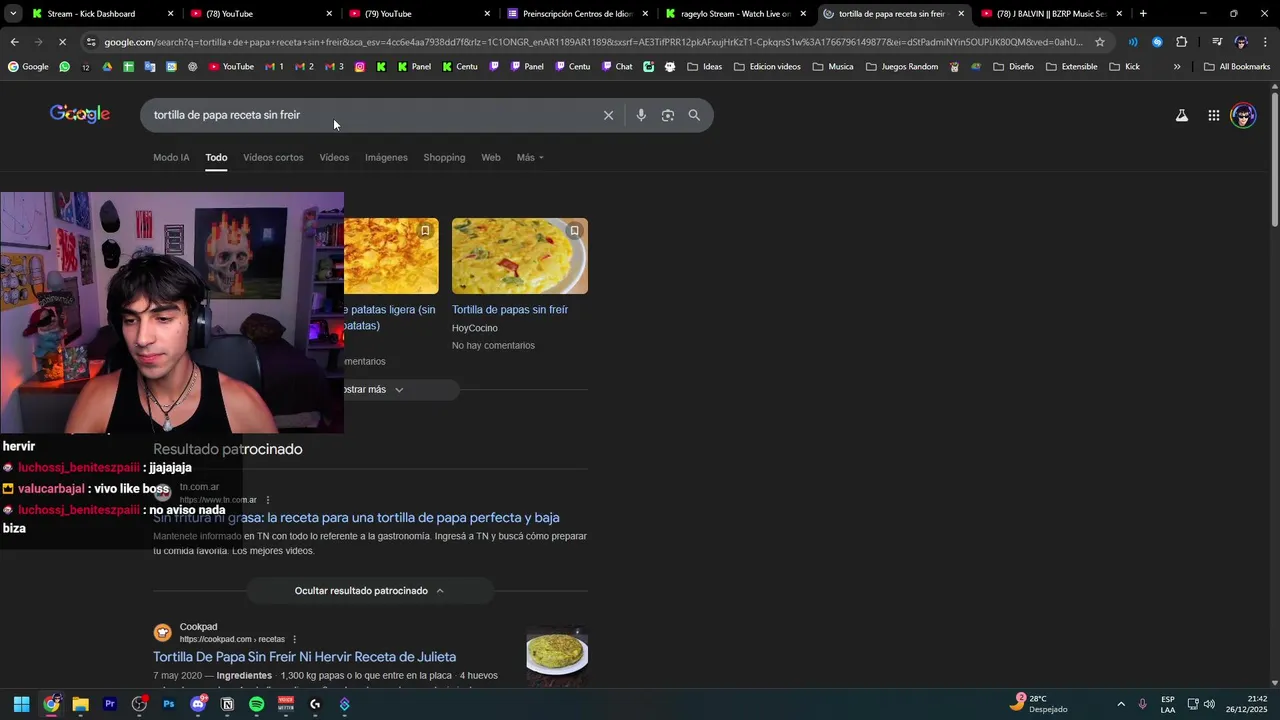The height and width of the screenshot is (720, 1280).
Task: Open File Explorer from the taskbar
Action: (x=80, y=704)
